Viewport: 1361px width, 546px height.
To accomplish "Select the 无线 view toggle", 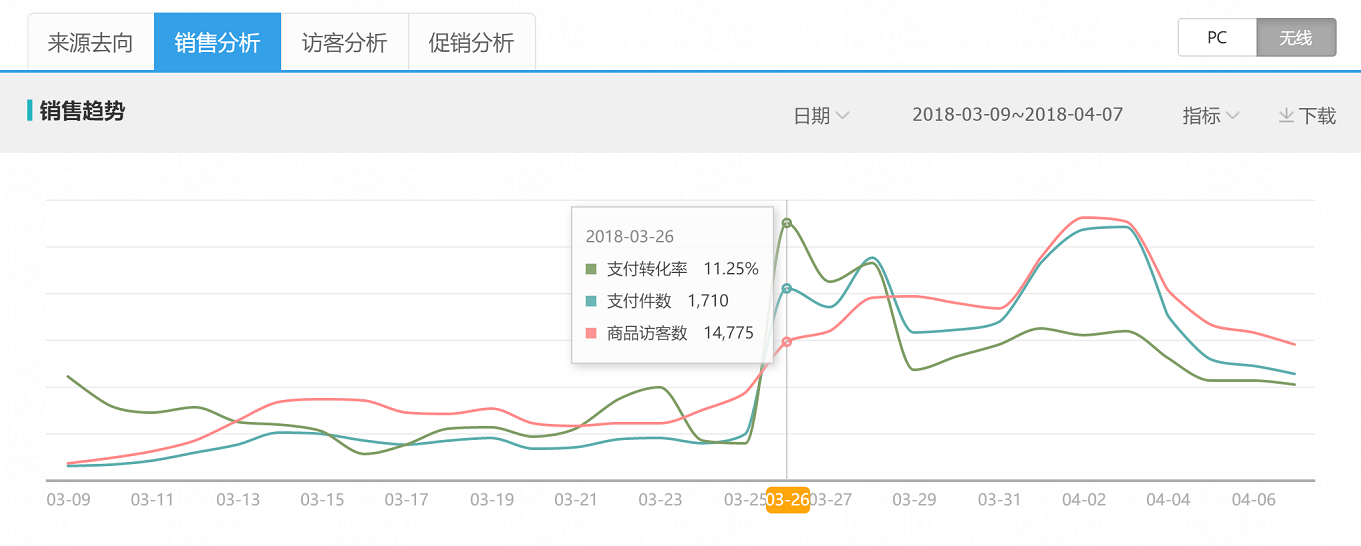I will (x=1296, y=38).
